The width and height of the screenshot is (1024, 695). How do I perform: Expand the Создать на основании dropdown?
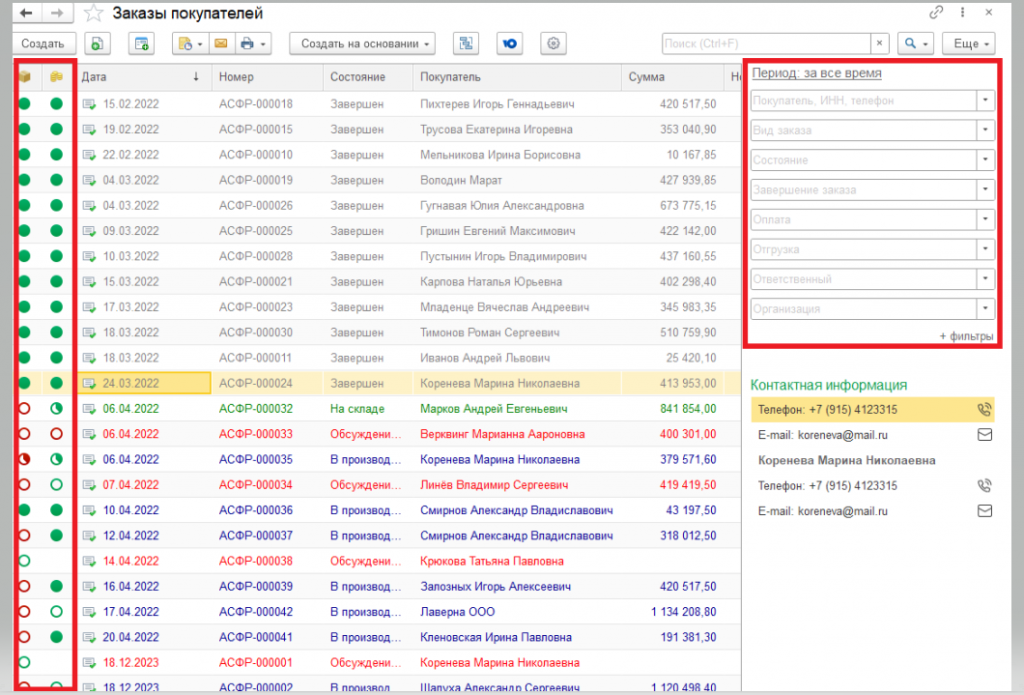[362, 44]
